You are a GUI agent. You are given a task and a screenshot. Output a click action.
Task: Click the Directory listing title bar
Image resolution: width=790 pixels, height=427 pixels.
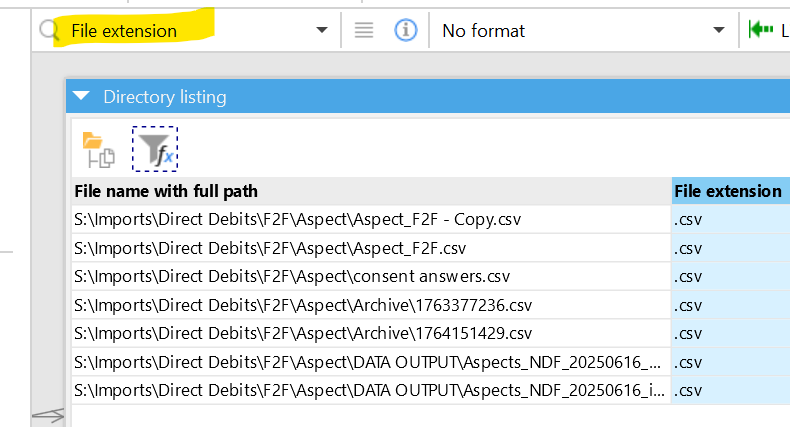(x=400, y=97)
